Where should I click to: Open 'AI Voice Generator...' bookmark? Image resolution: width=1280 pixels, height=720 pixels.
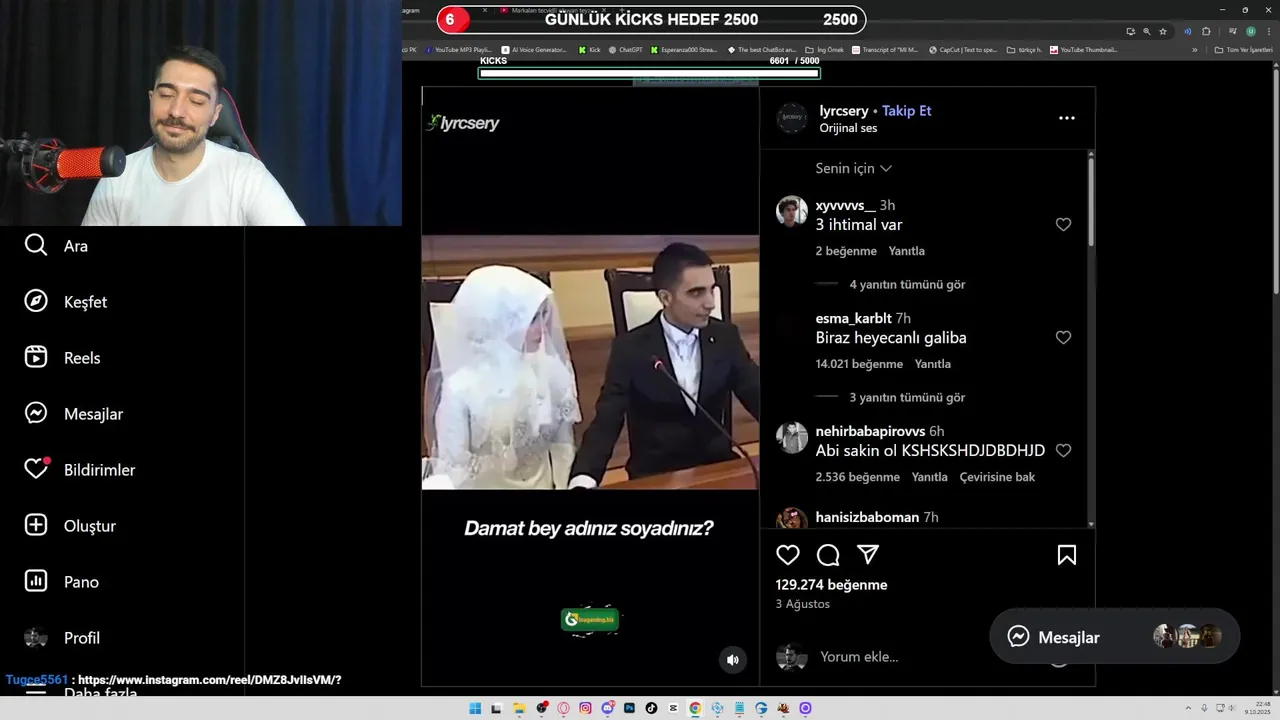click(534, 49)
